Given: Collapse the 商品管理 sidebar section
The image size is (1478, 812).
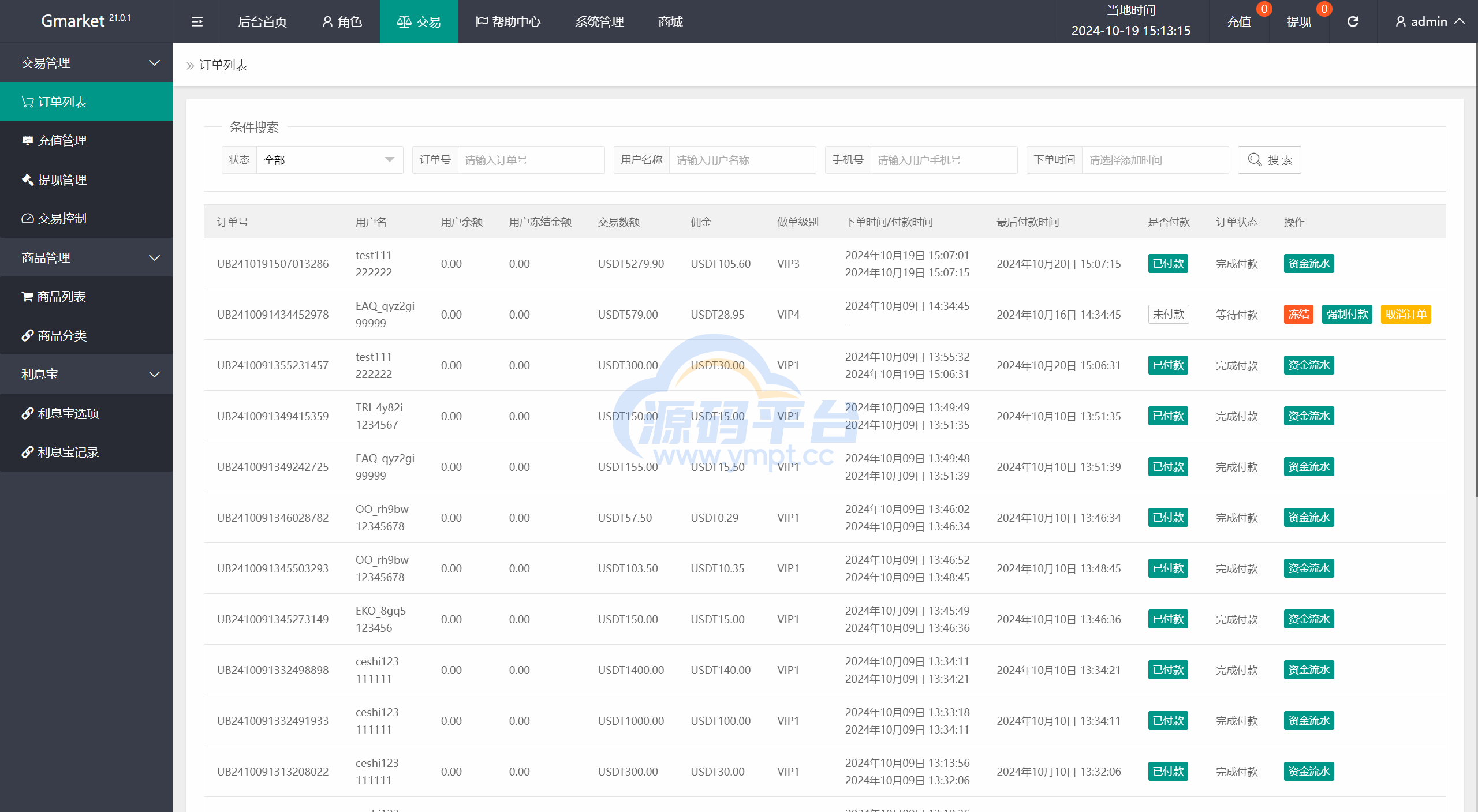Looking at the screenshot, I should tap(154, 257).
